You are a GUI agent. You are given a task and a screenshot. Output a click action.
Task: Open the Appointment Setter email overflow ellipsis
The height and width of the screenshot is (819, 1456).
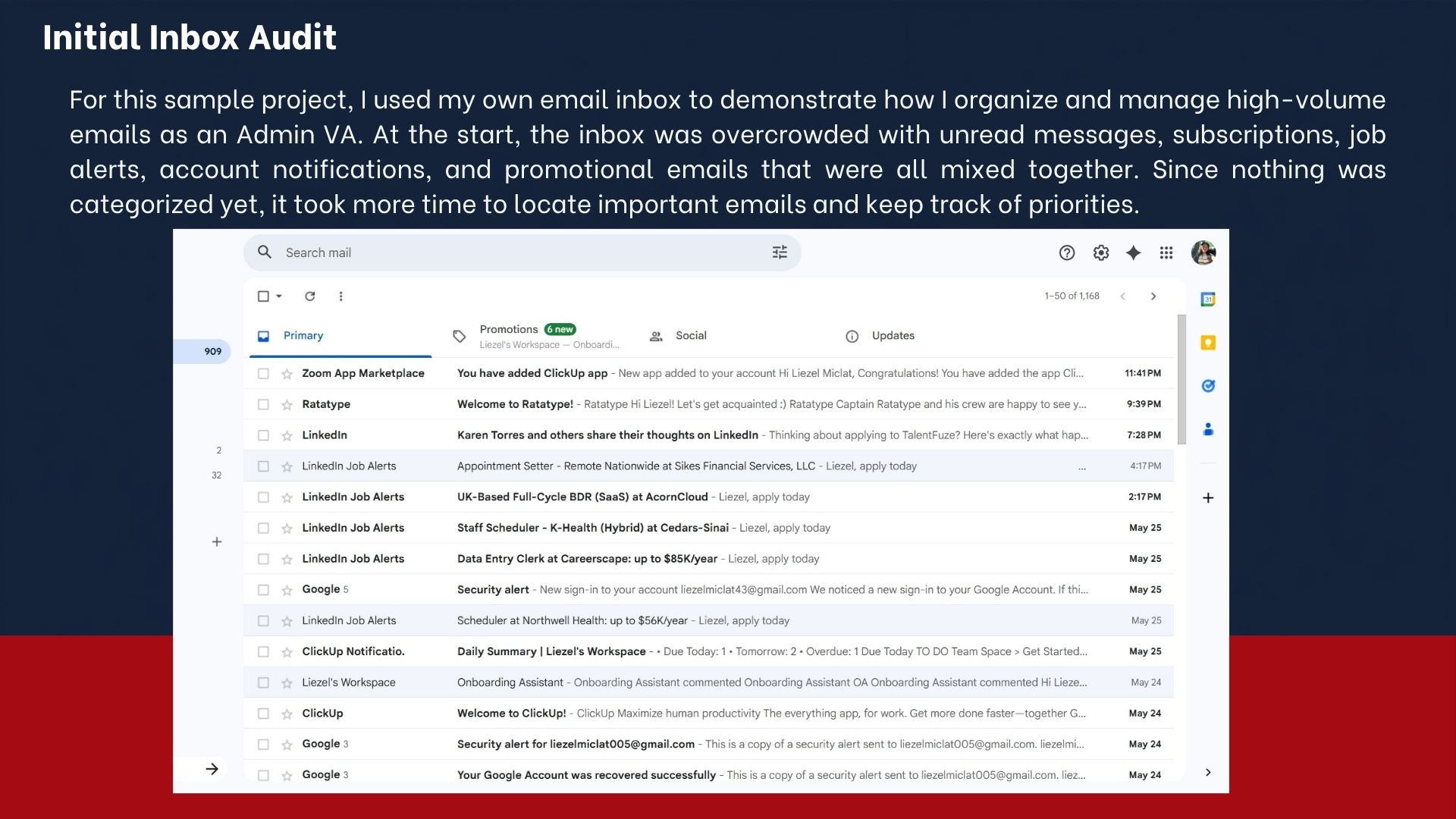click(1082, 468)
